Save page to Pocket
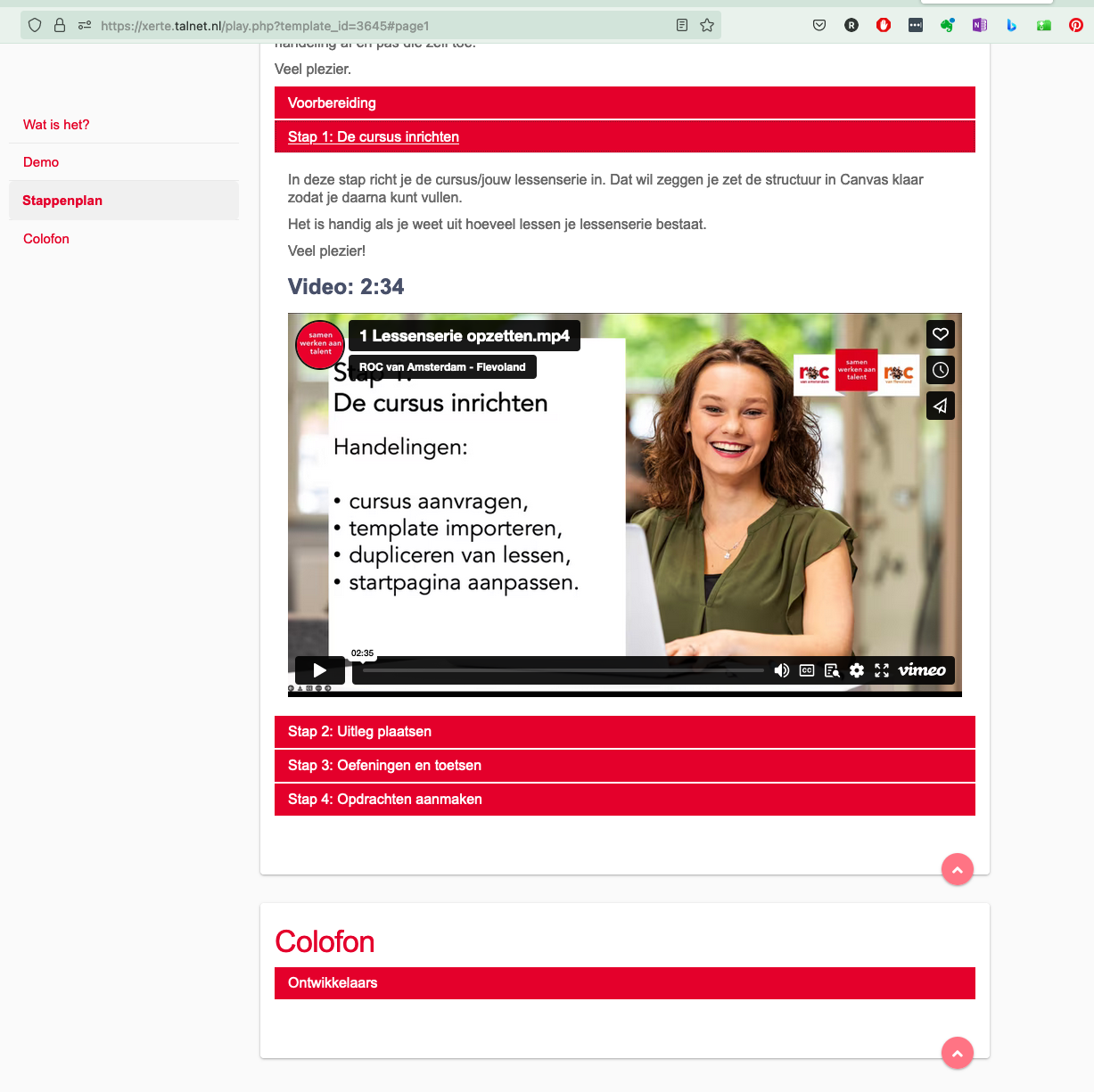The width and height of the screenshot is (1094, 1092). pyautogui.click(x=819, y=25)
